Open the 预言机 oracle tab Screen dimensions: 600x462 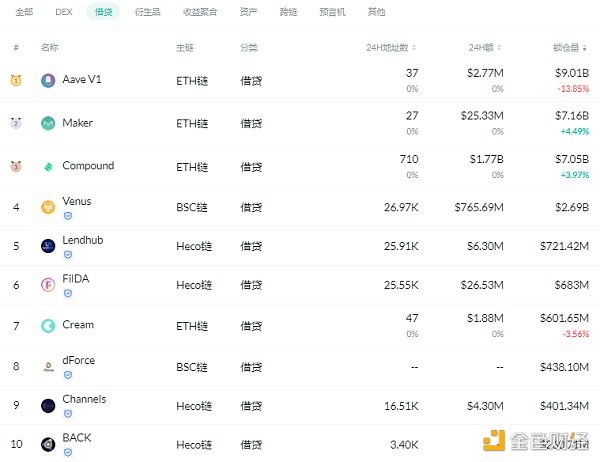332,12
